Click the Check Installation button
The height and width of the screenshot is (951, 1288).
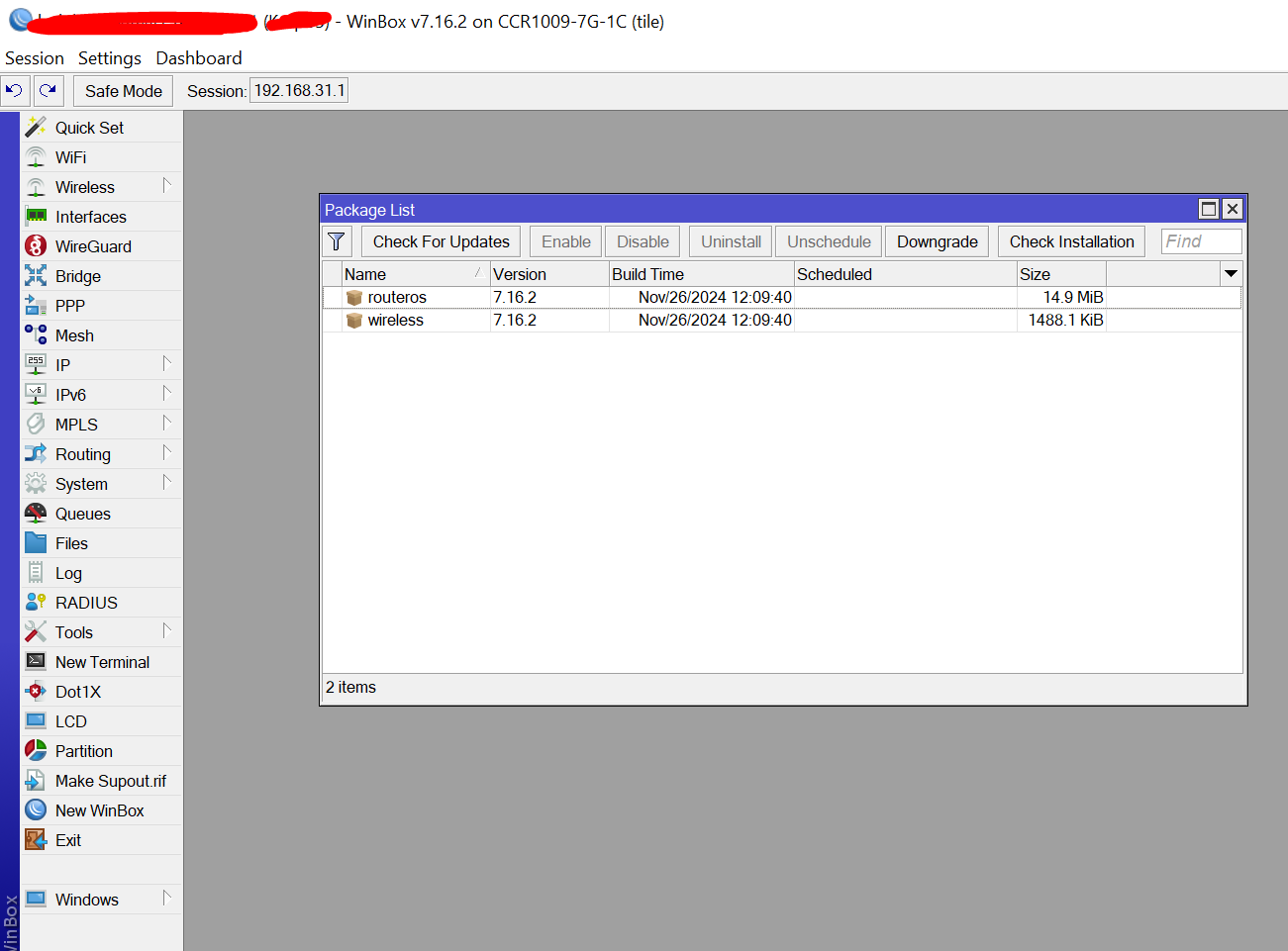[1072, 241]
